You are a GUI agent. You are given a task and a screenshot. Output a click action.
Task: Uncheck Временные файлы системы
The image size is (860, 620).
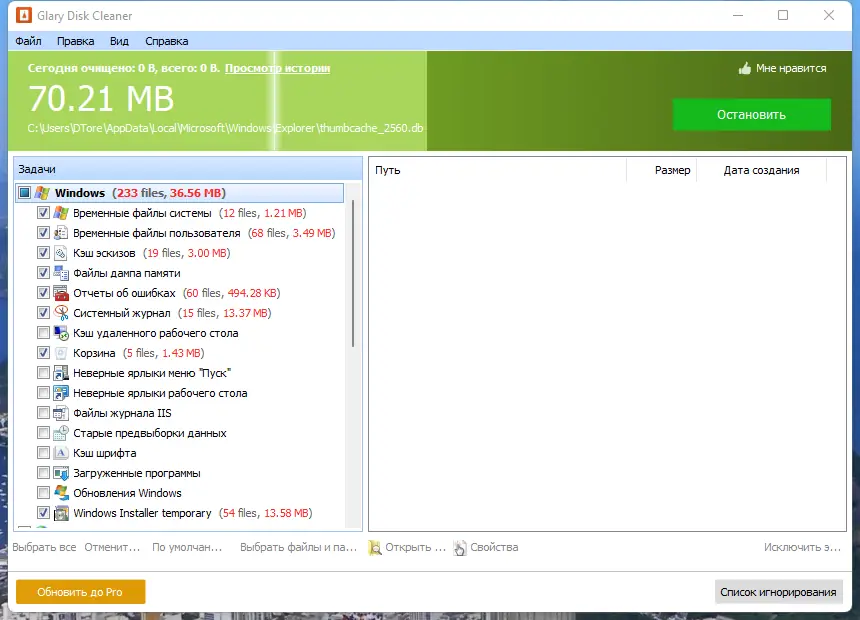43,213
